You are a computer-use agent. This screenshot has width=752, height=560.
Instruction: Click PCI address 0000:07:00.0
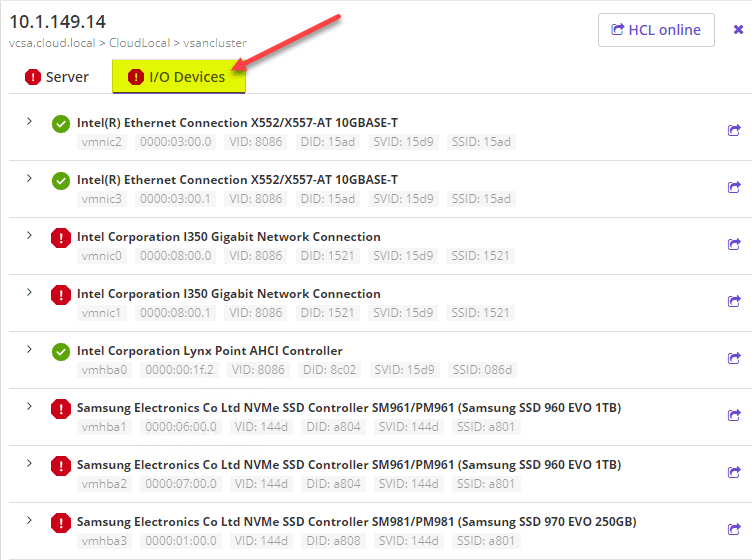[181, 484]
